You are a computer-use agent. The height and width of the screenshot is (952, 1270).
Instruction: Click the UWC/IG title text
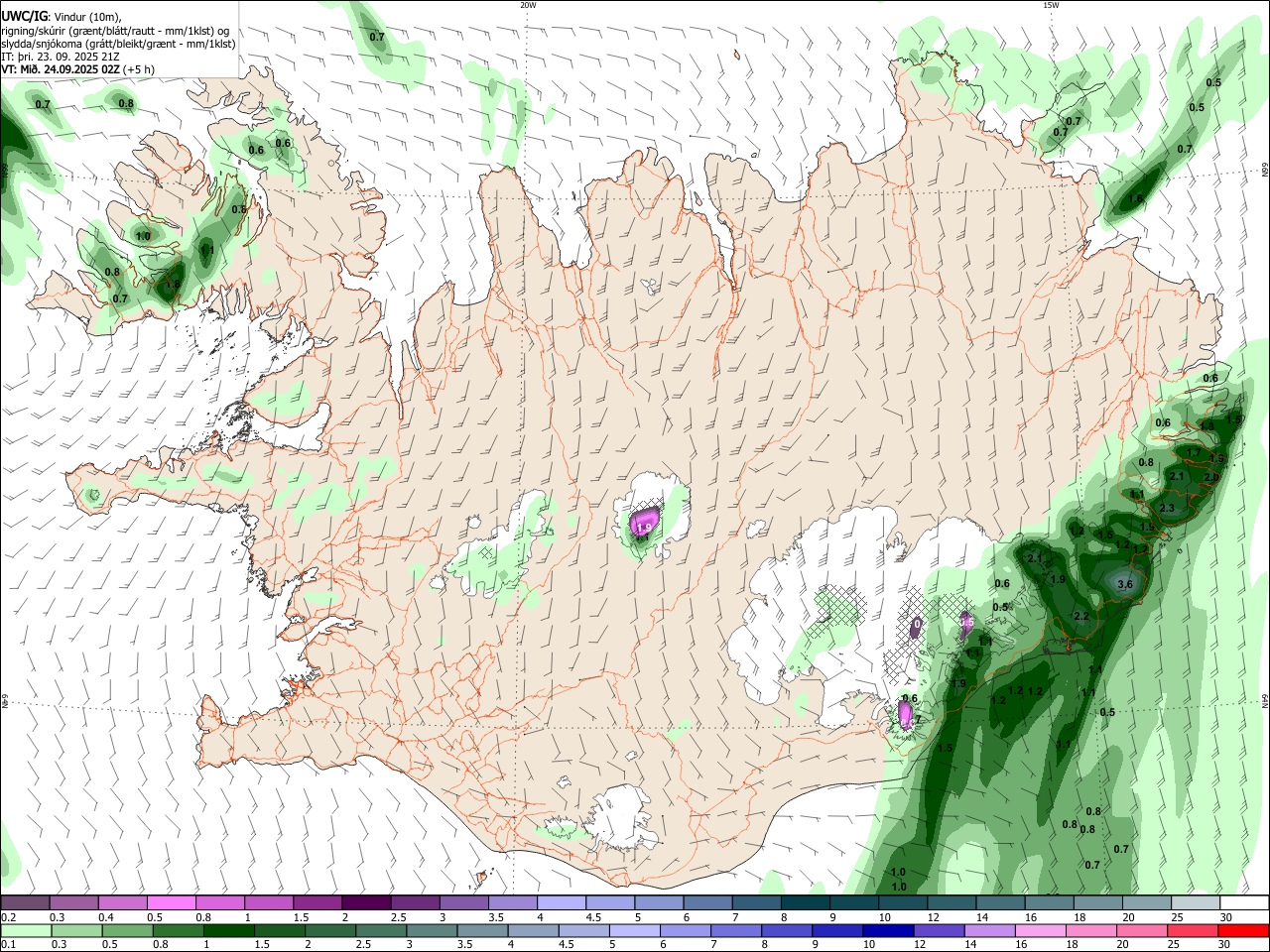(24, 17)
